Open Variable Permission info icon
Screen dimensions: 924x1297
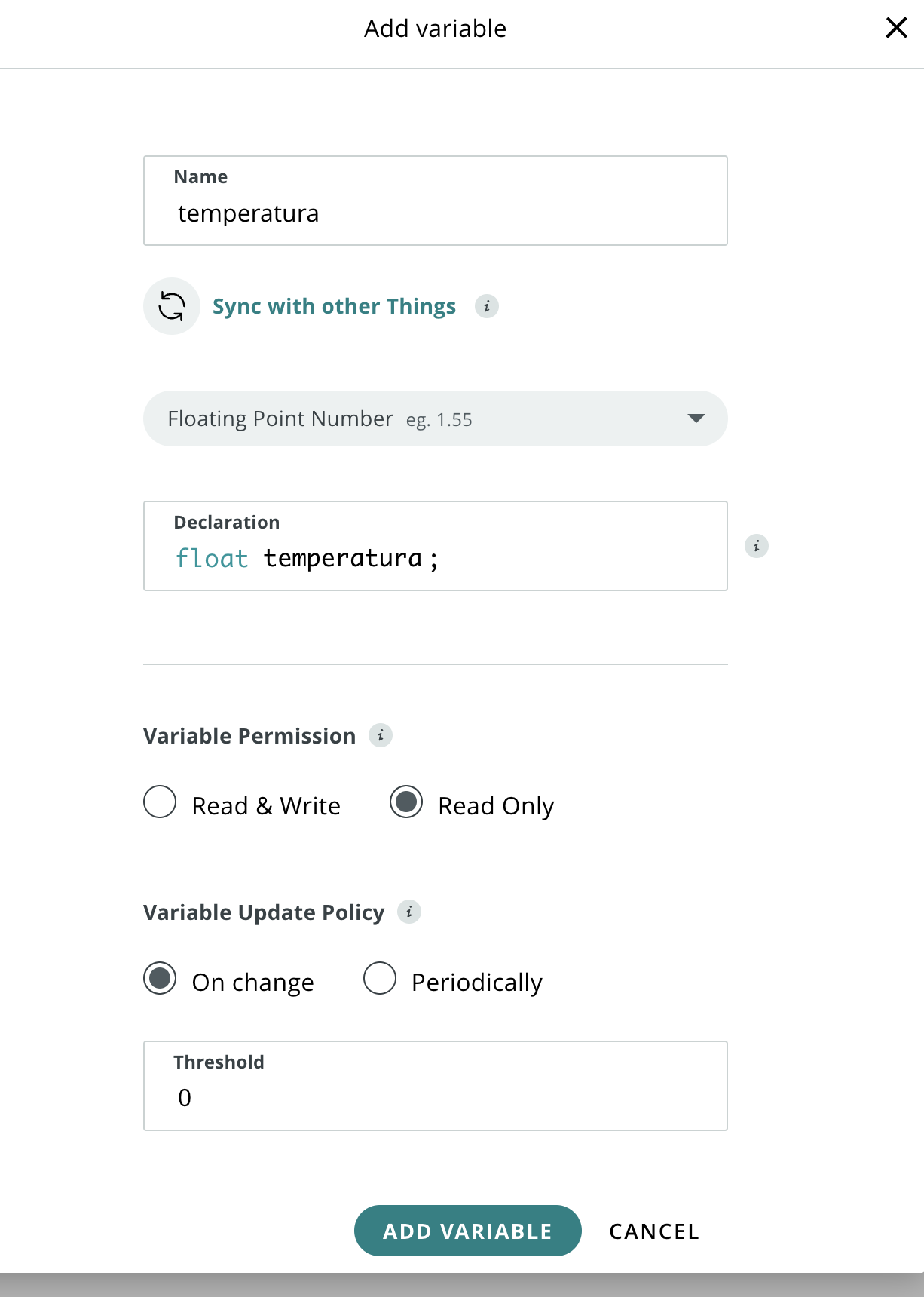pos(381,735)
